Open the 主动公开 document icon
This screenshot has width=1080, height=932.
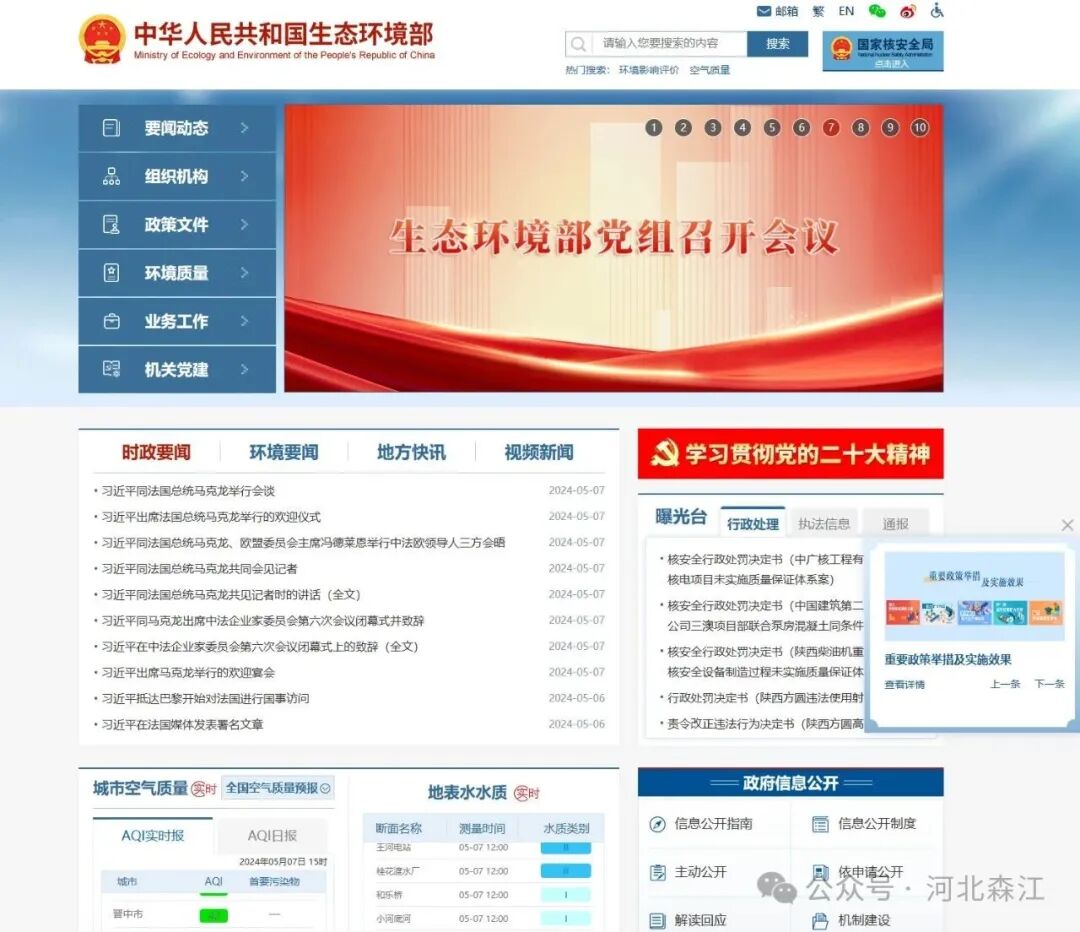[657, 872]
